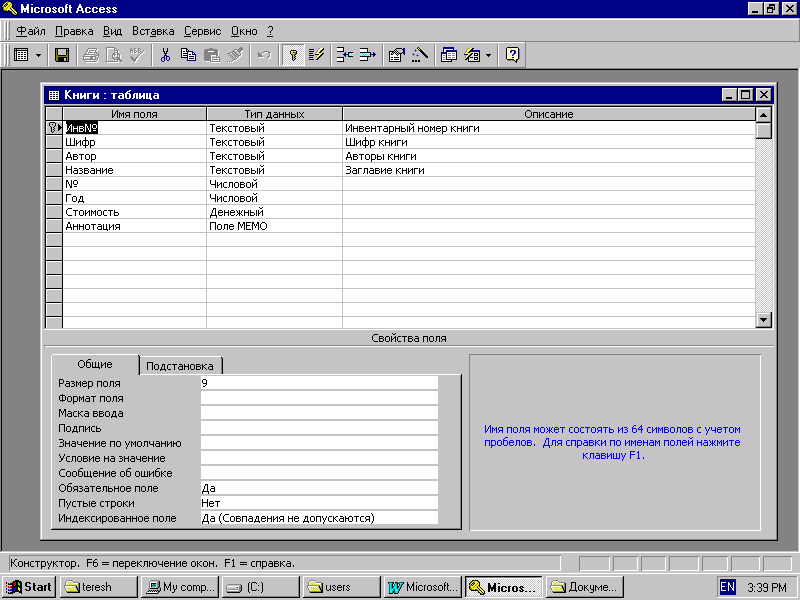Switch to users folder taskbar button

click(x=342, y=587)
